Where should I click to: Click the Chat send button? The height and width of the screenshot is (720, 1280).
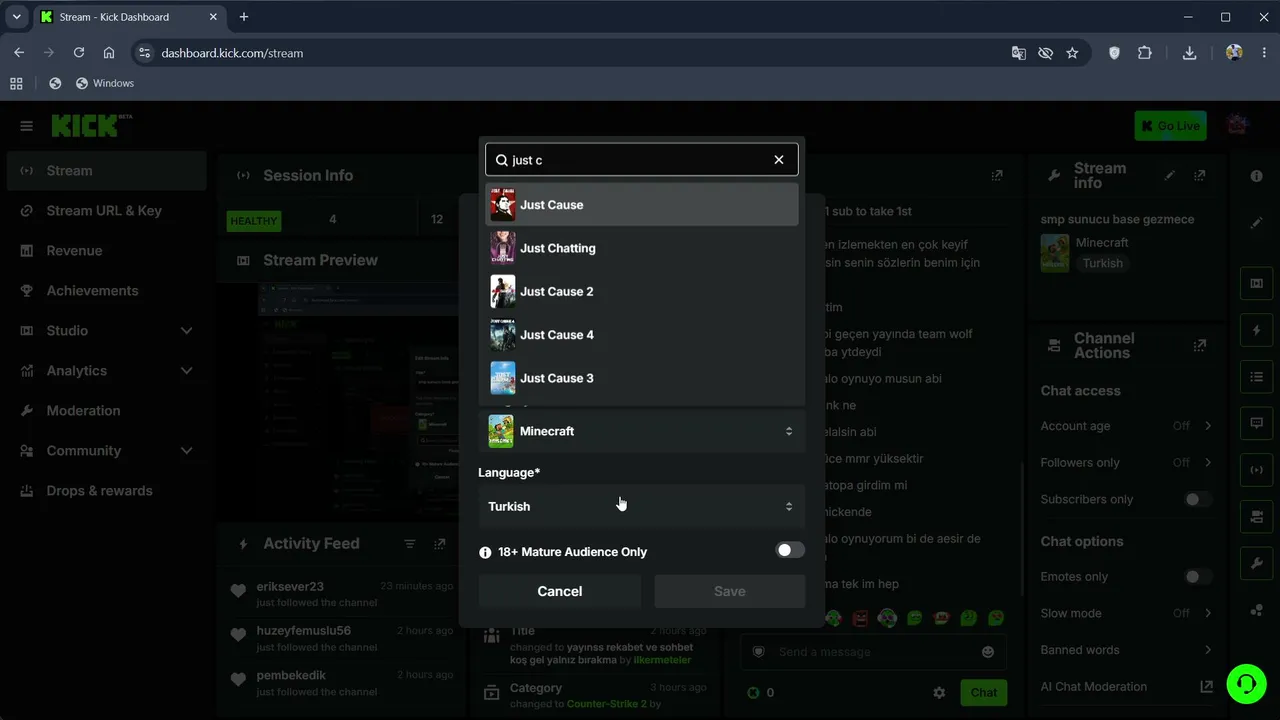[984, 692]
